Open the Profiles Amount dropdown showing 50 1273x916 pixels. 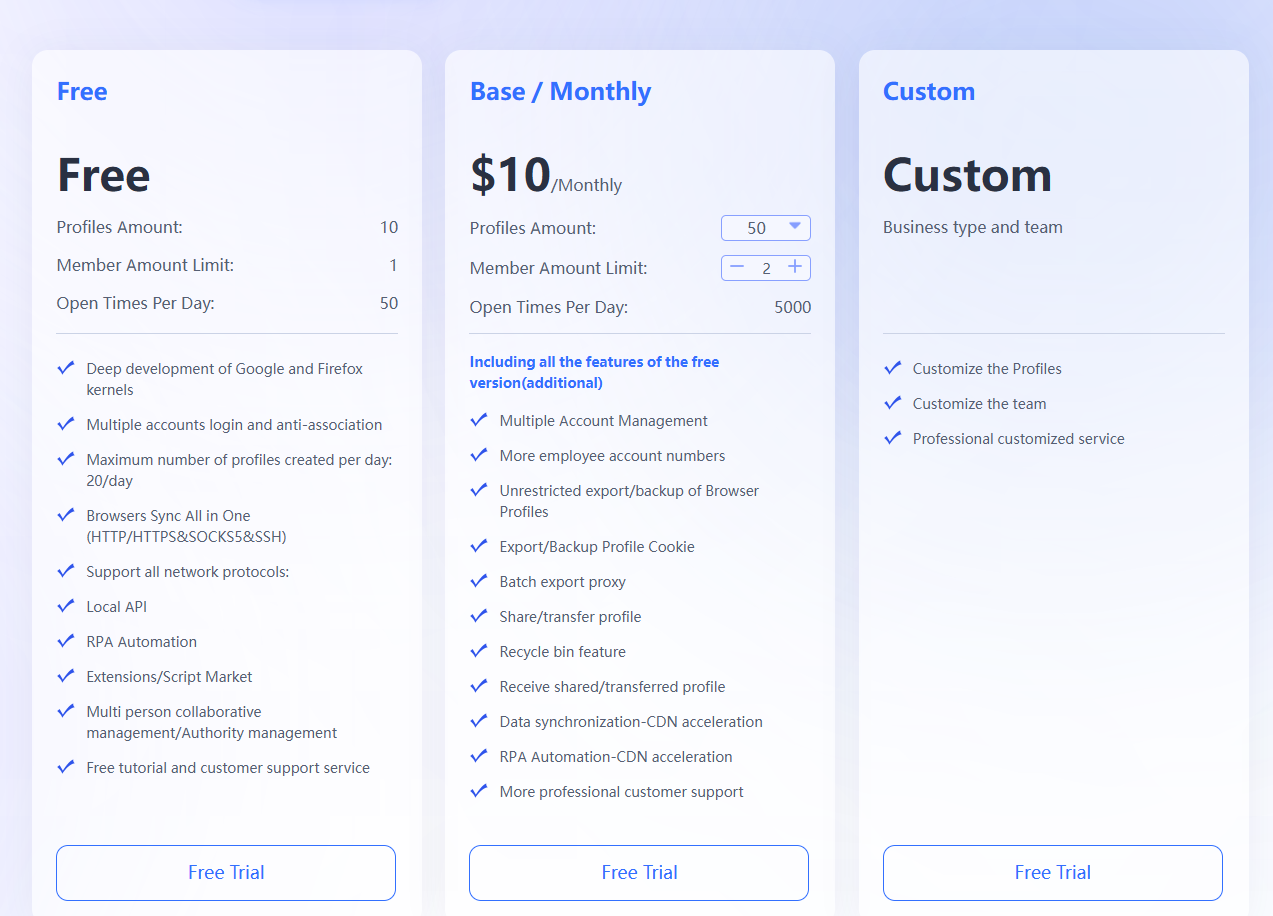pyautogui.click(x=766, y=228)
